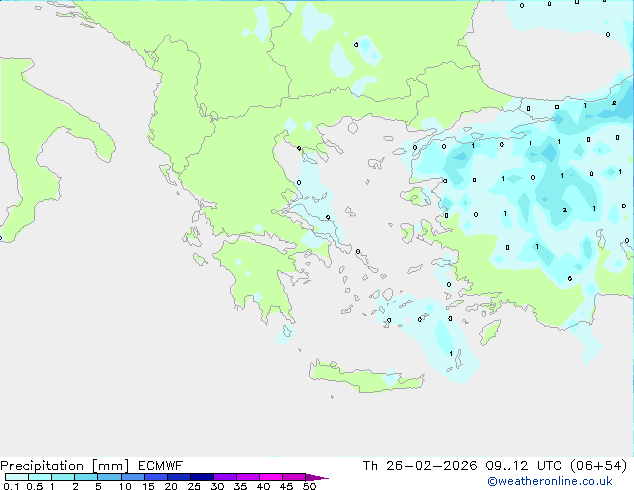Click the 'Th 26-02-2026' date text
Image resolution: width=634 pixels, height=490 pixels.
pyautogui.click(x=420, y=466)
